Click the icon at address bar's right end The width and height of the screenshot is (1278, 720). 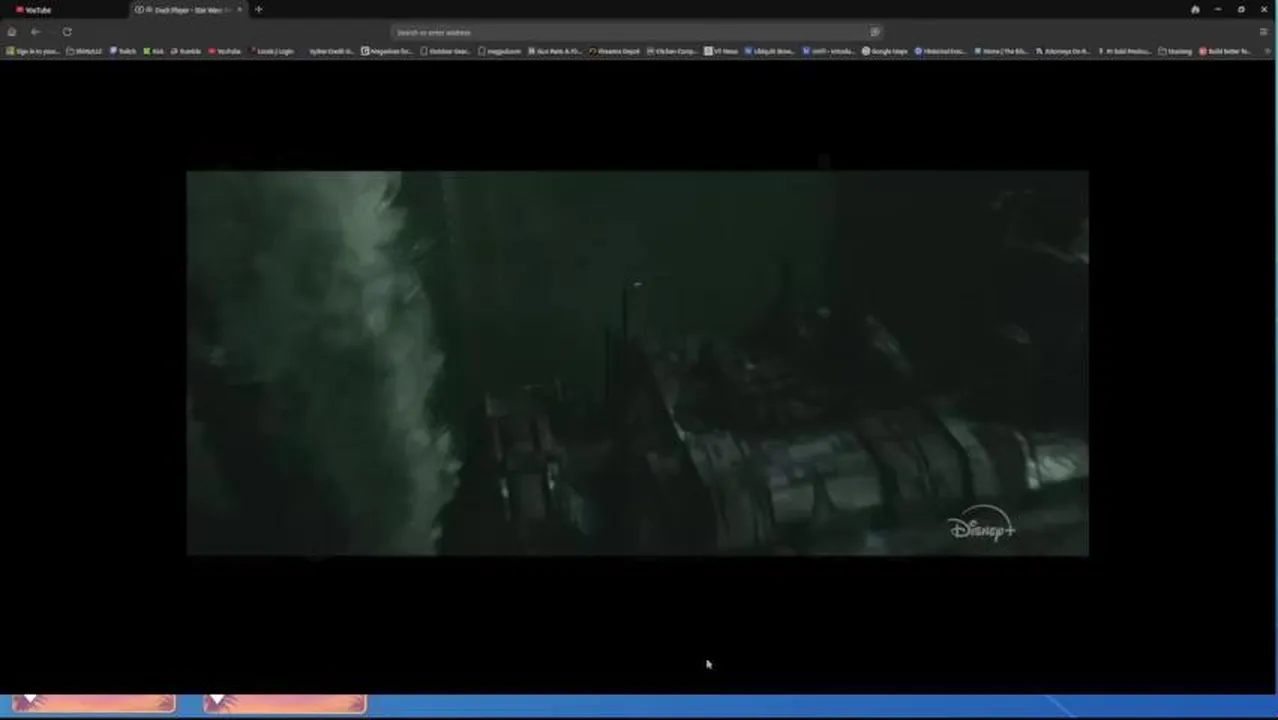pyautogui.click(x=875, y=32)
